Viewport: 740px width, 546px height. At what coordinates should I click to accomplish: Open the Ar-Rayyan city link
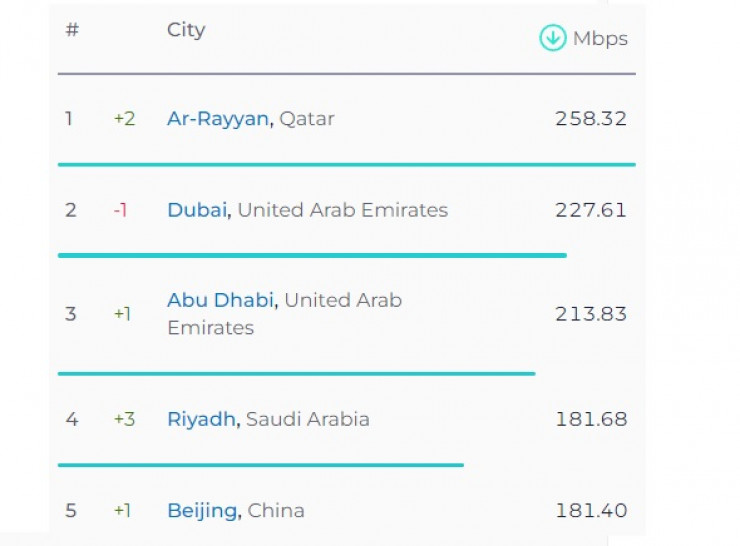217,119
